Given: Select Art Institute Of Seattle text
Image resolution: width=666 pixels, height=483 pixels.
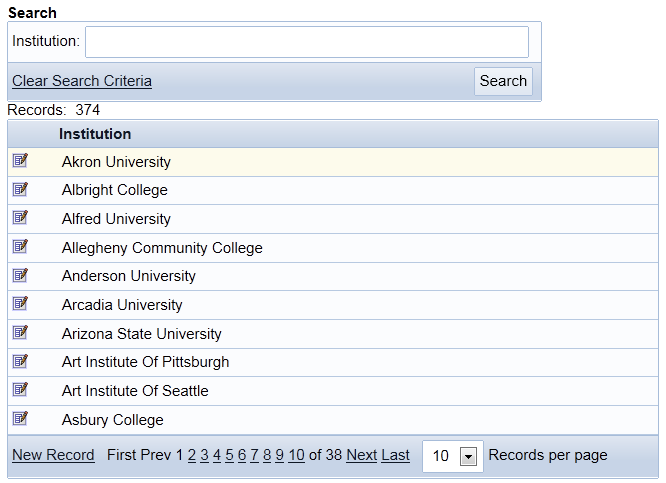Looking at the screenshot, I should pyautogui.click(x=135, y=391).
